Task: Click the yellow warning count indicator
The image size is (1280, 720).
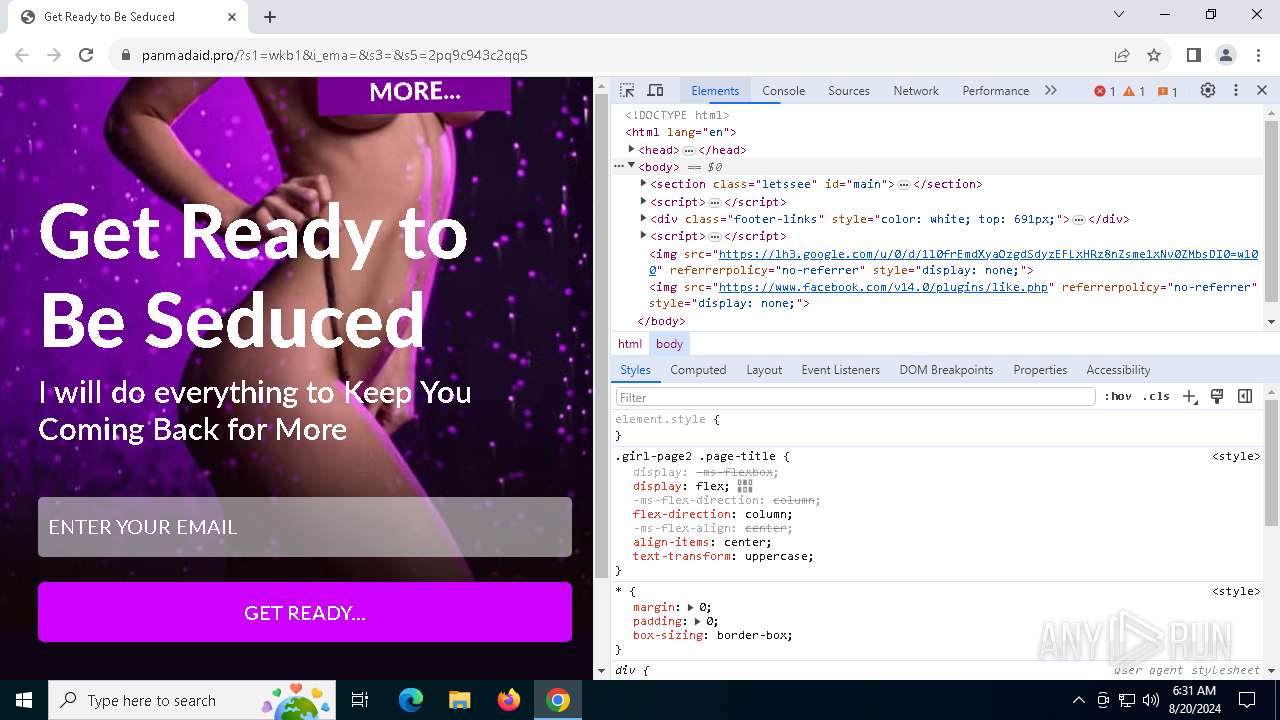Action: 1134,91
